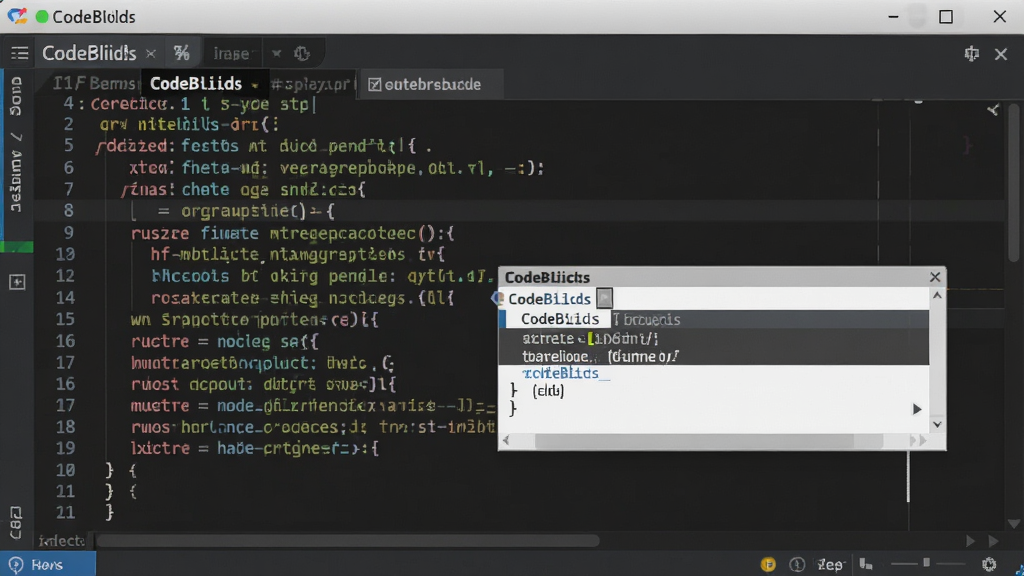Image resolution: width=1024 pixels, height=576 pixels.
Task: Click popup scroll down arrow
Action: [937, 424]
